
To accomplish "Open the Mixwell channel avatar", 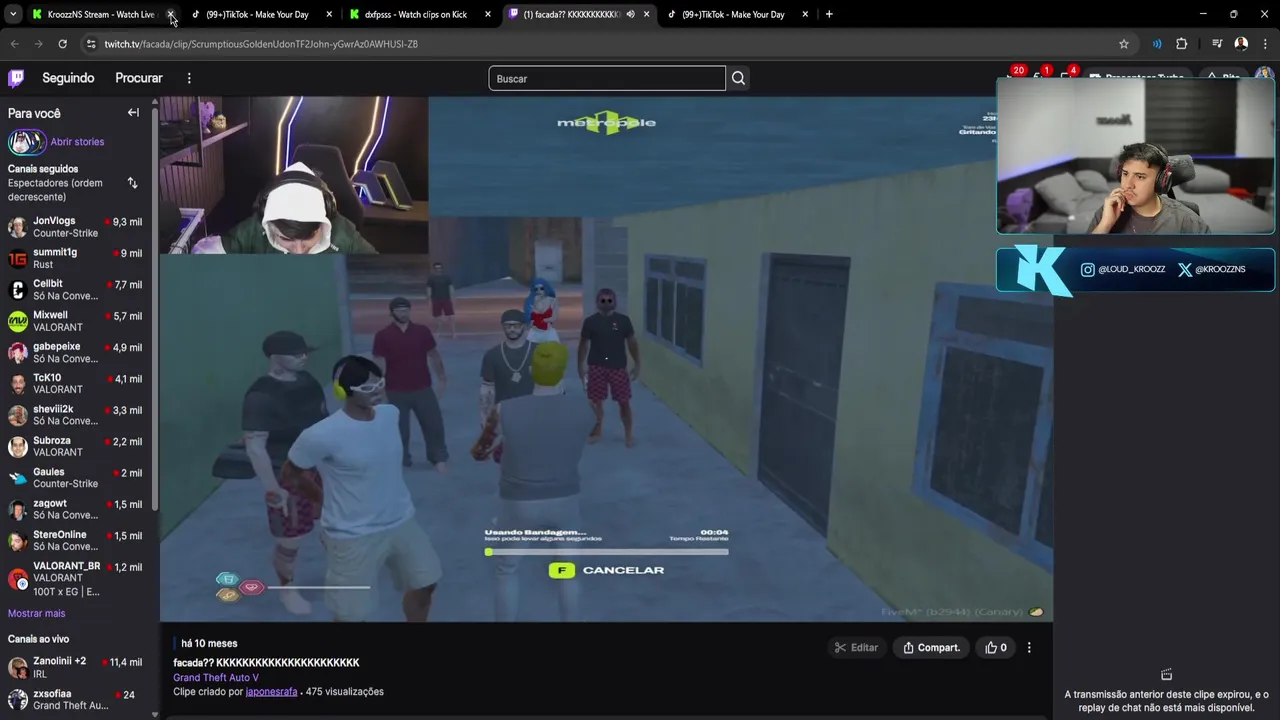I will point(17,321).
